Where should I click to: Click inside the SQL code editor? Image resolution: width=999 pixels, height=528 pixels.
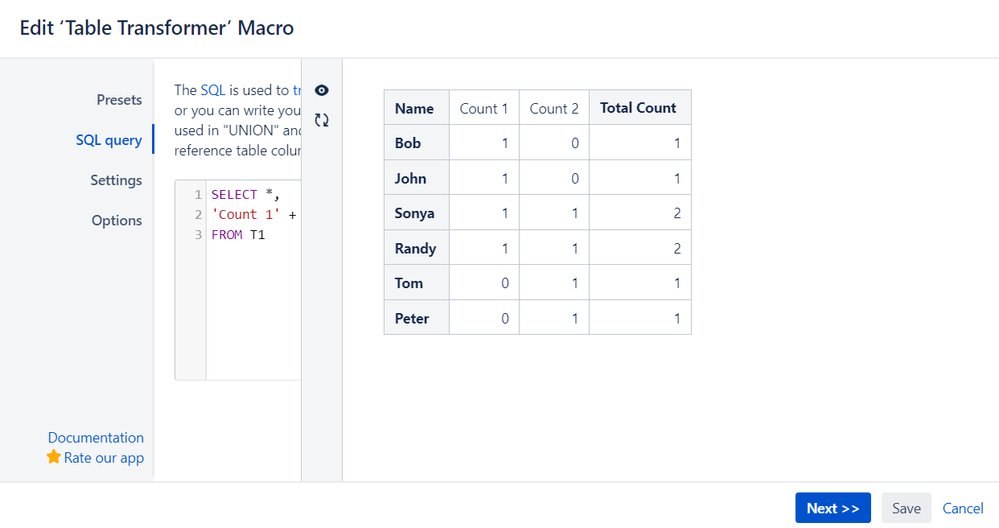253,306
